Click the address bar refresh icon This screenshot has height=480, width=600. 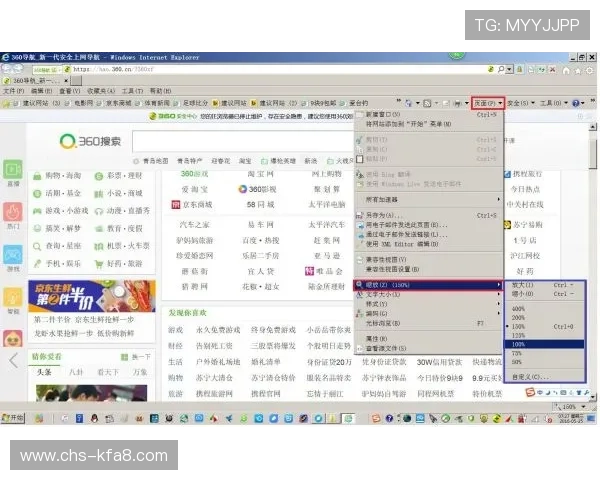coord(541,70)
